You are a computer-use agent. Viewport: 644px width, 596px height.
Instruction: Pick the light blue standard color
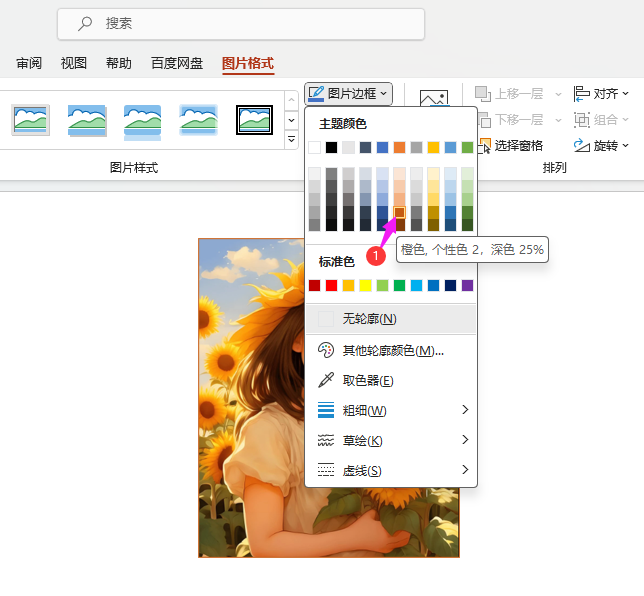[x=416, y=285]
